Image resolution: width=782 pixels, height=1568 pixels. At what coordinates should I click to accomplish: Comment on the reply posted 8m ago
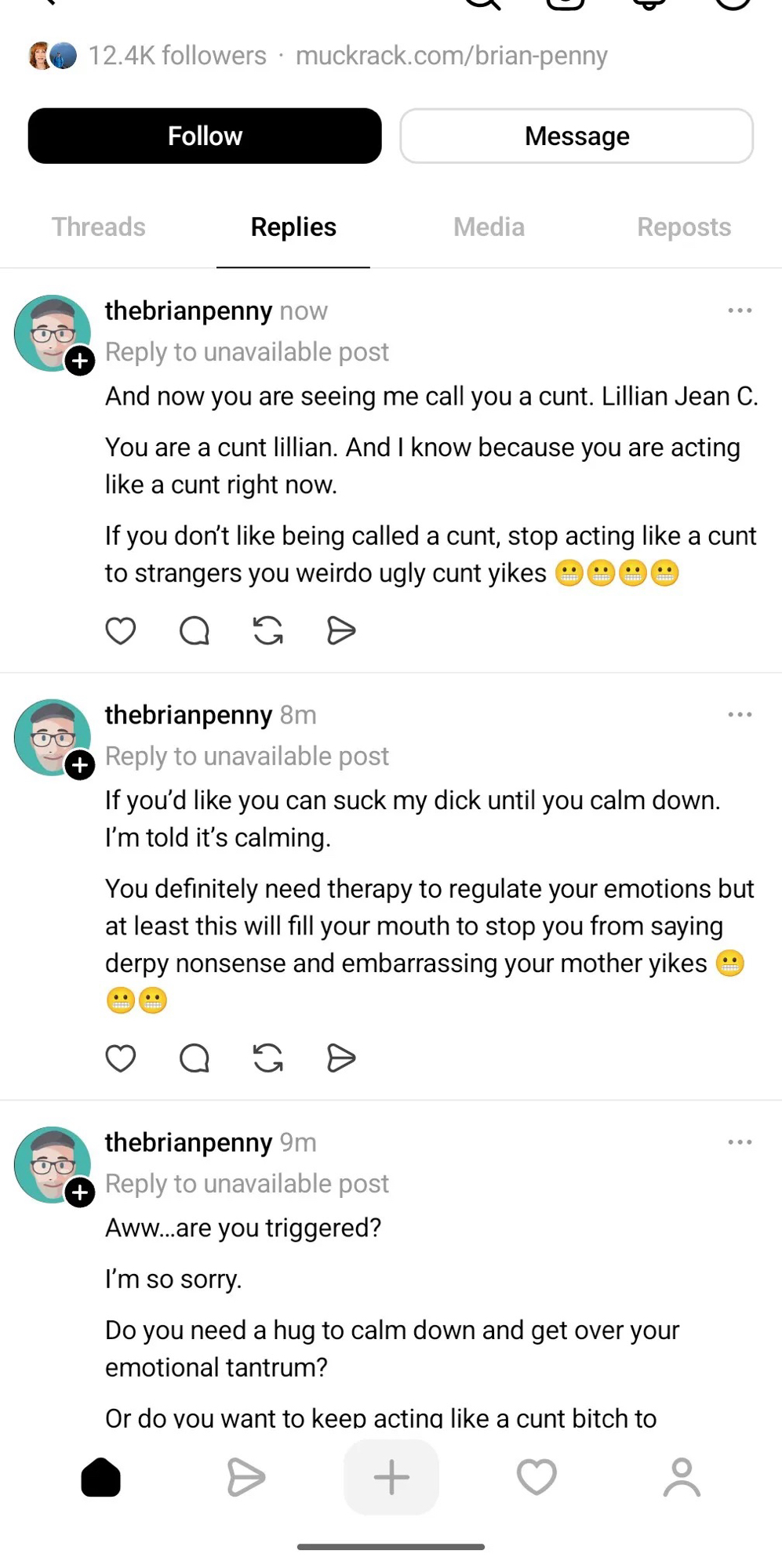tap(194, 1058)
